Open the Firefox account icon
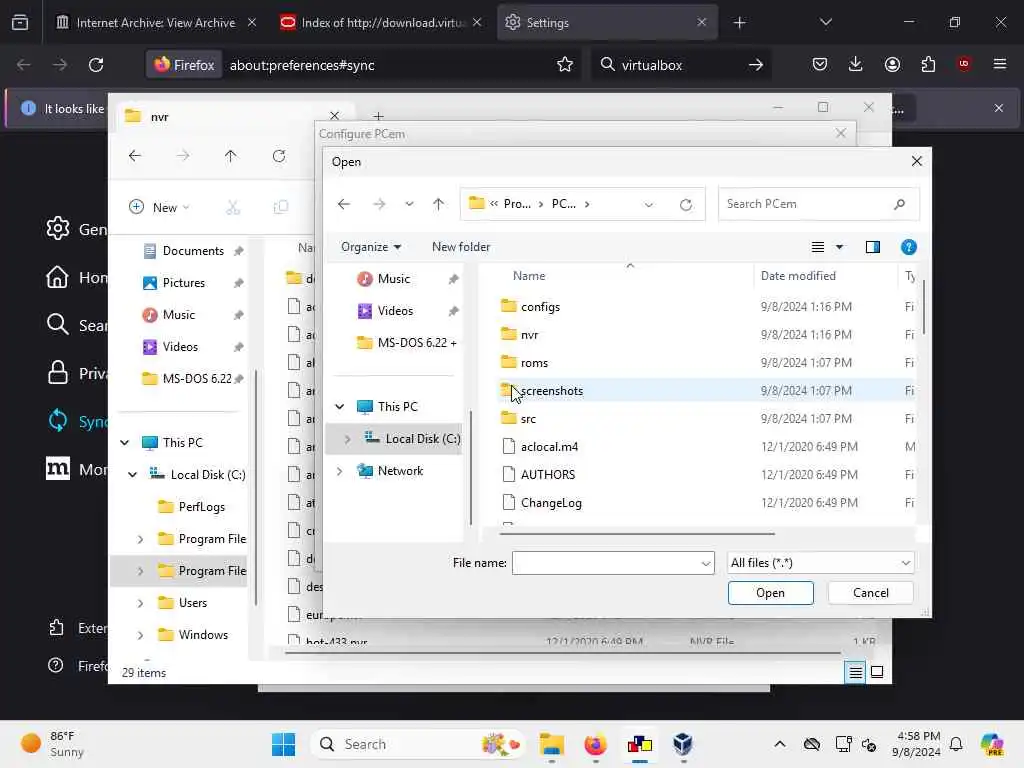1024x768 pixels. point(892,64)
